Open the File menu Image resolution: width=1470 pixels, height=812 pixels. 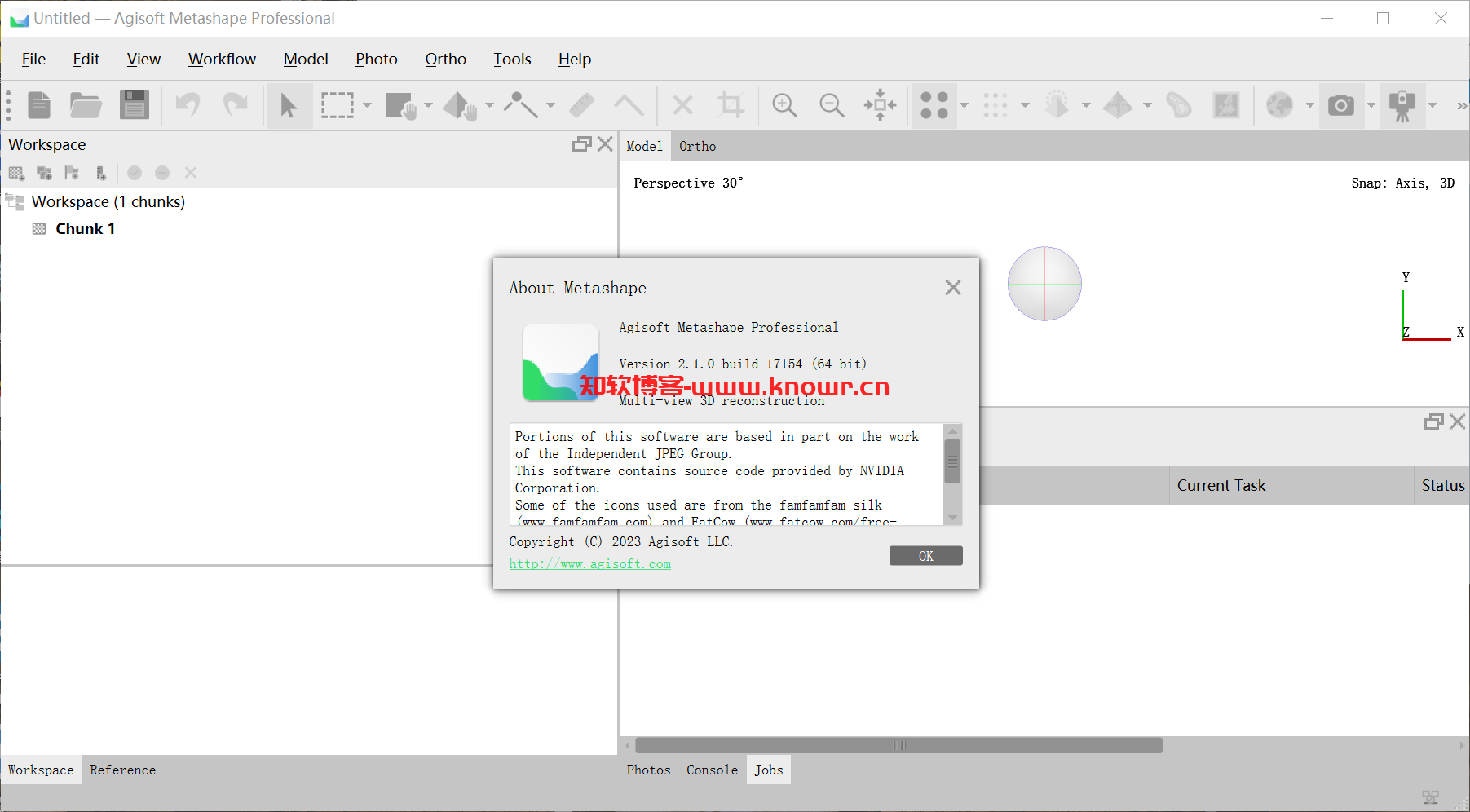coord(33,59)
